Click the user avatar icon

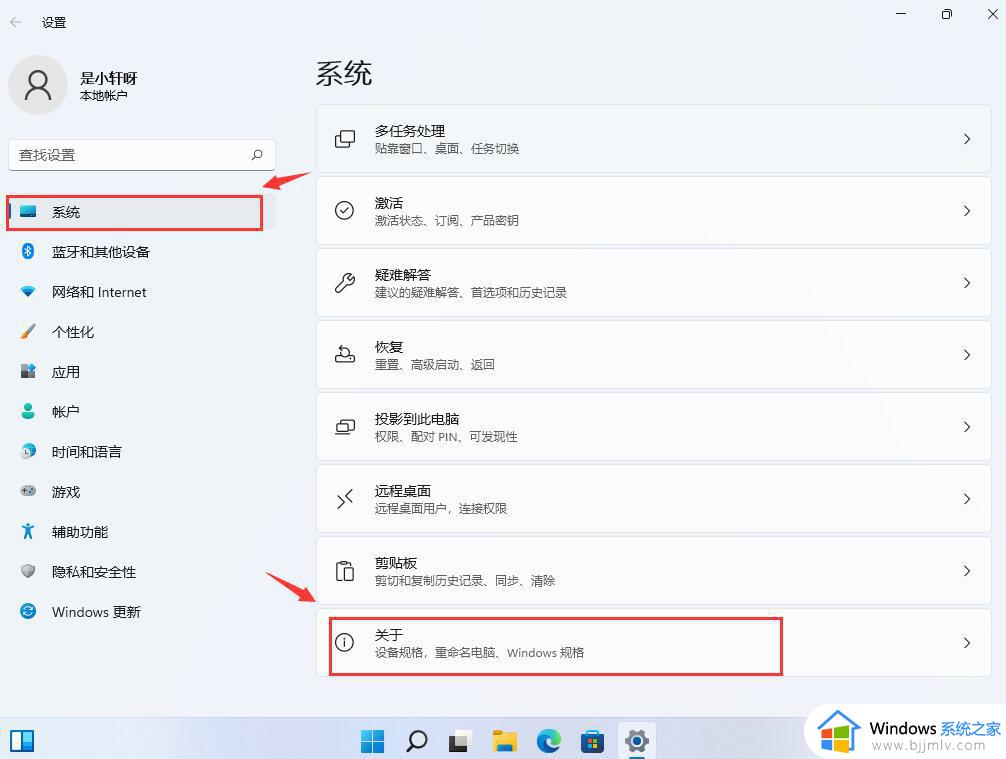(x=38, y=85)
